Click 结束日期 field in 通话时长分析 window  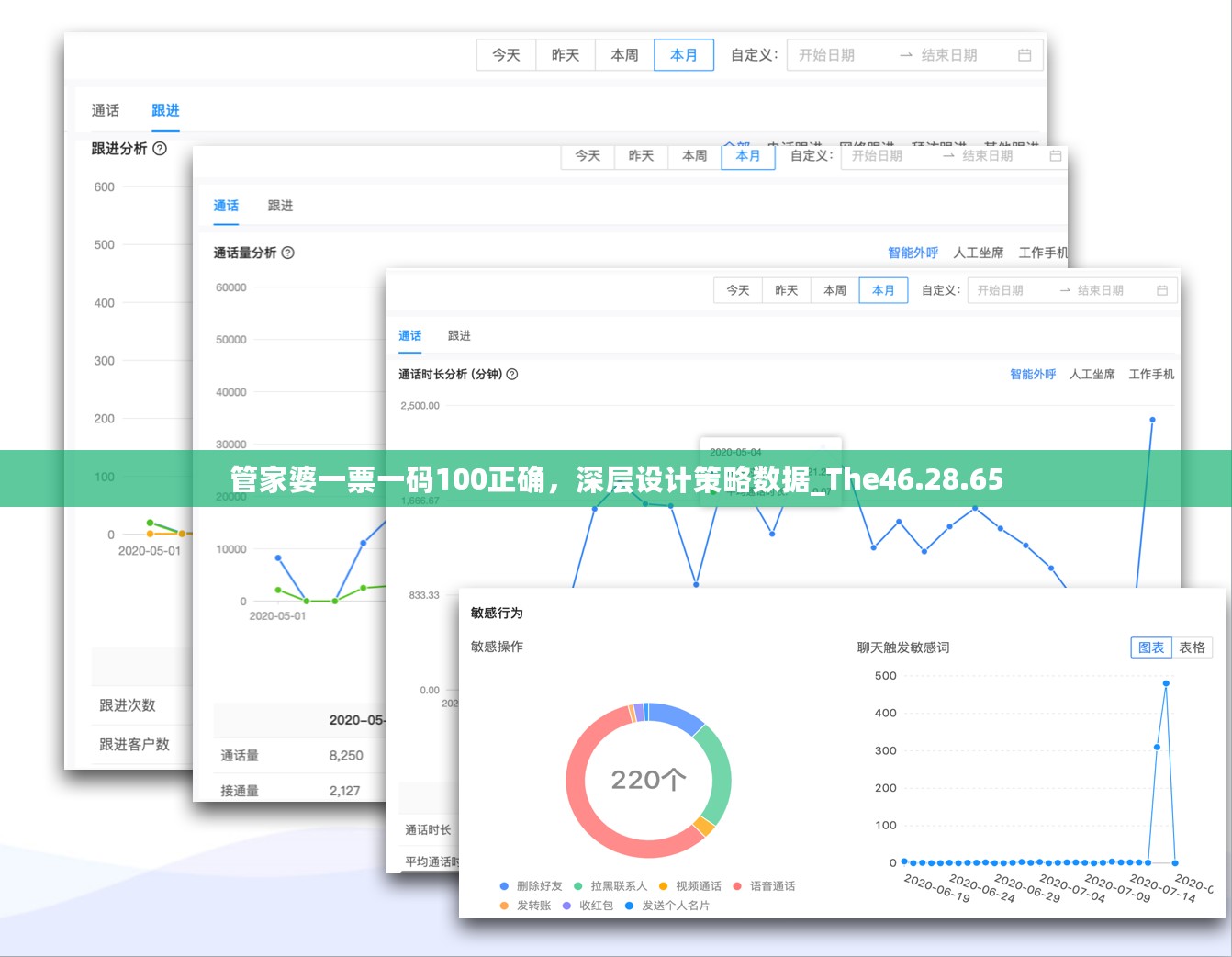tap(1101, 290)
